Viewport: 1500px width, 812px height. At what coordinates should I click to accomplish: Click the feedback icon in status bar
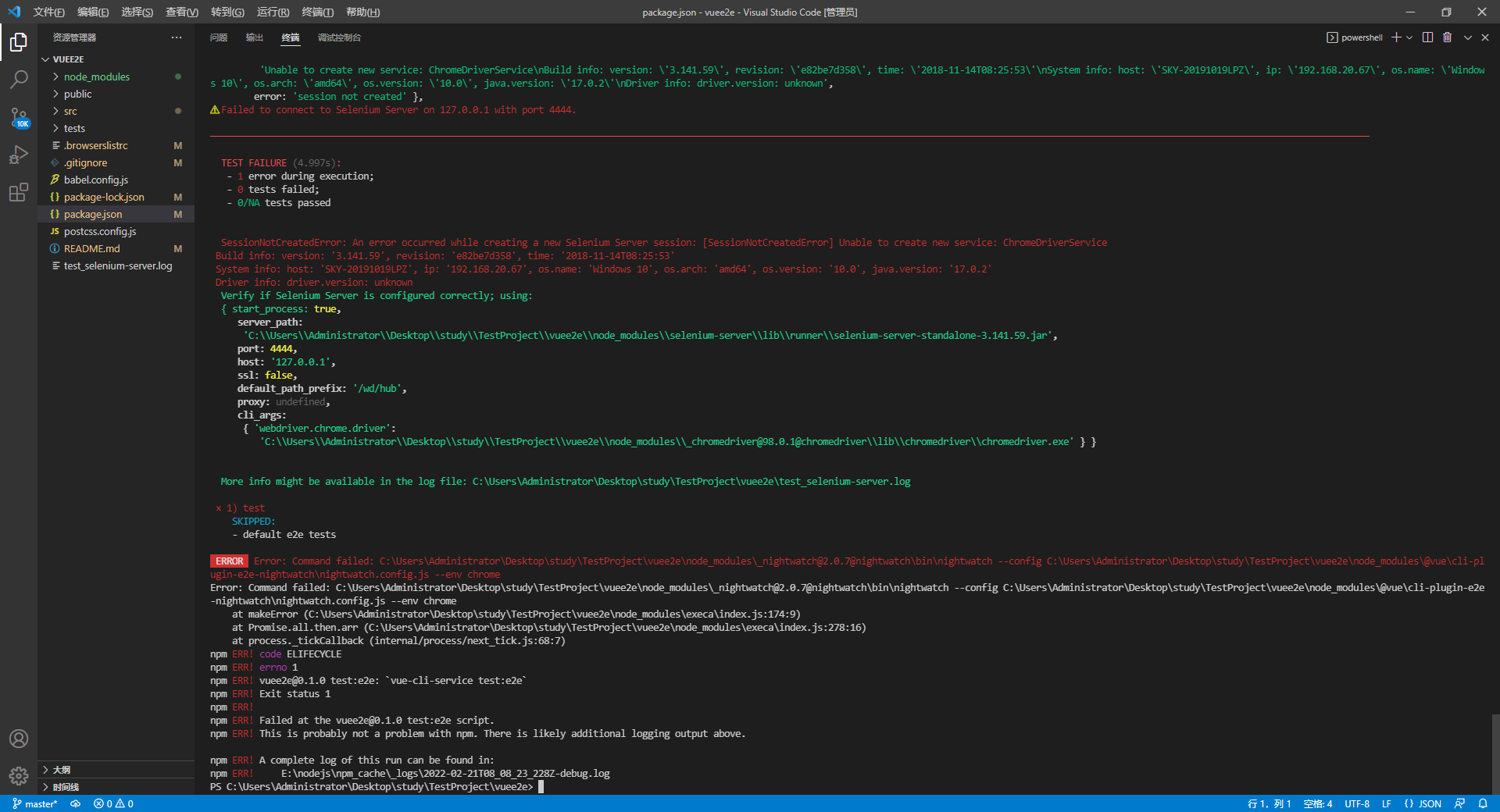1459,803
